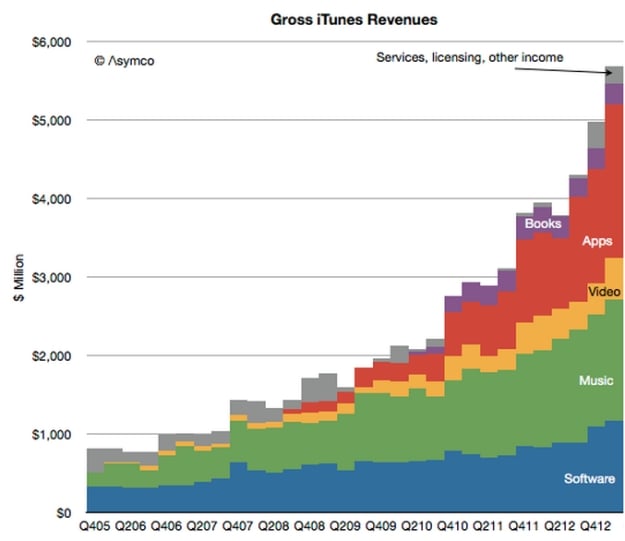Click the Services, licensing, other income annotation
The width and height of the screenshot is (625, 541).
click(469, 57)
